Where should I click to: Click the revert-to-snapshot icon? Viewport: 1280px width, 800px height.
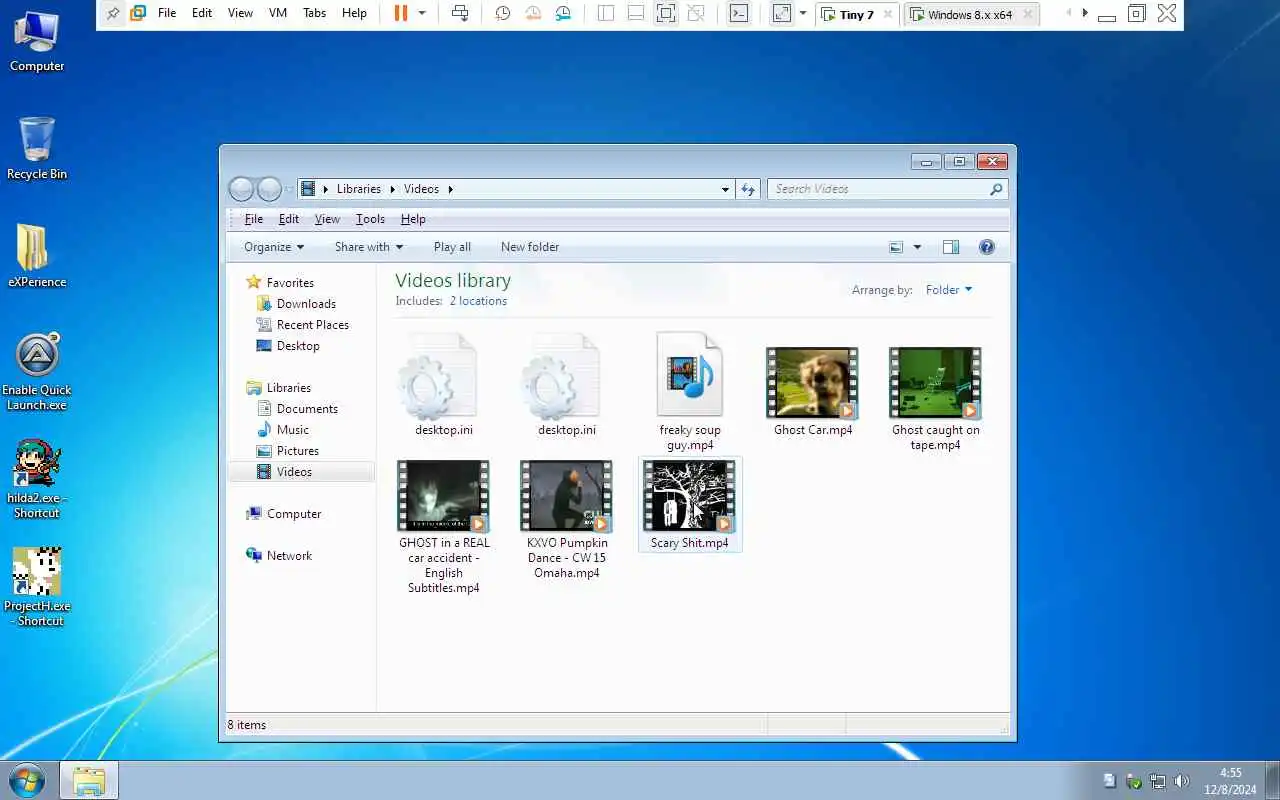click(x=533, y=13)
